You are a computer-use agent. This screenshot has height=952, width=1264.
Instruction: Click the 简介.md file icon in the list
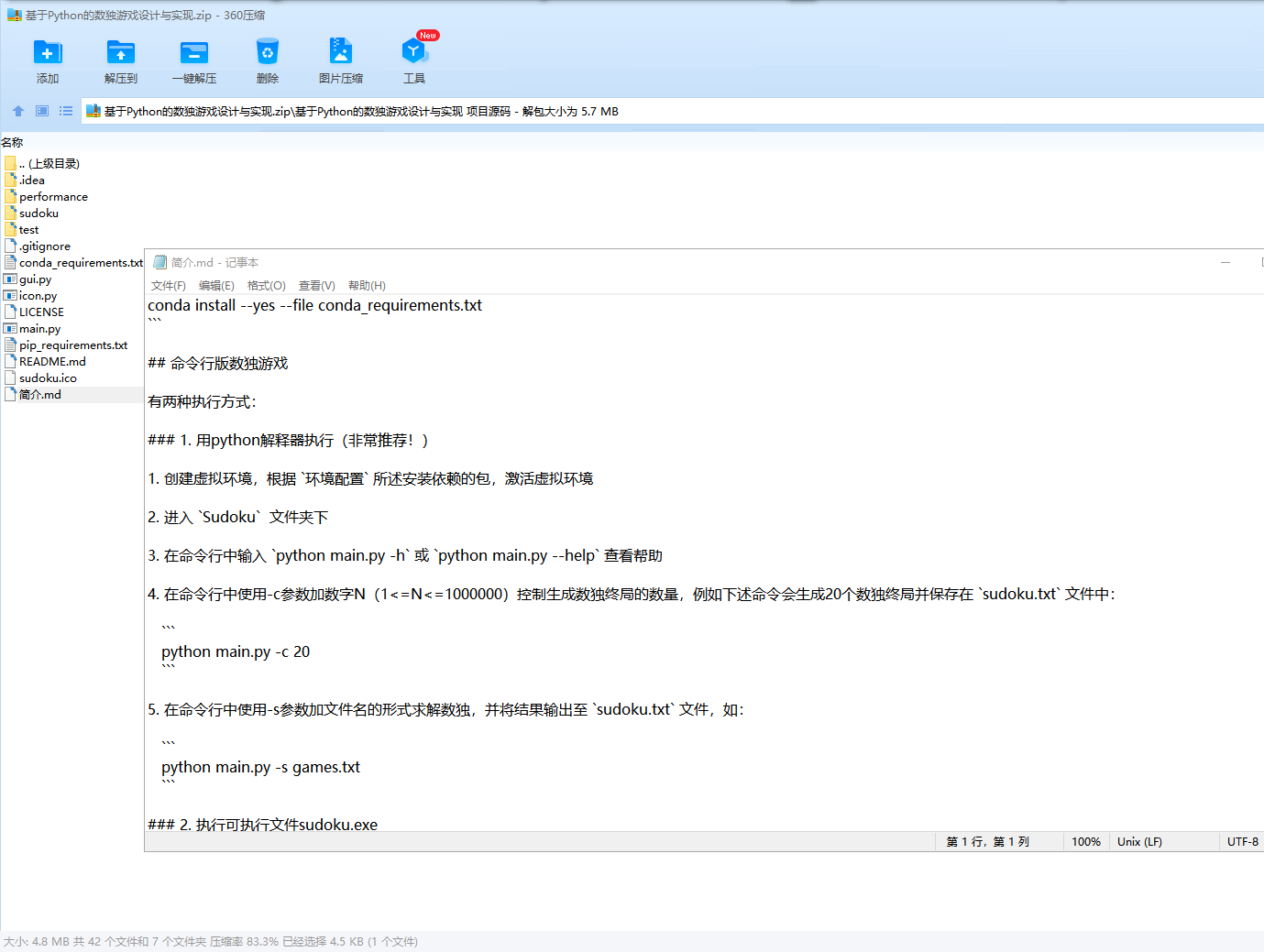11,394
